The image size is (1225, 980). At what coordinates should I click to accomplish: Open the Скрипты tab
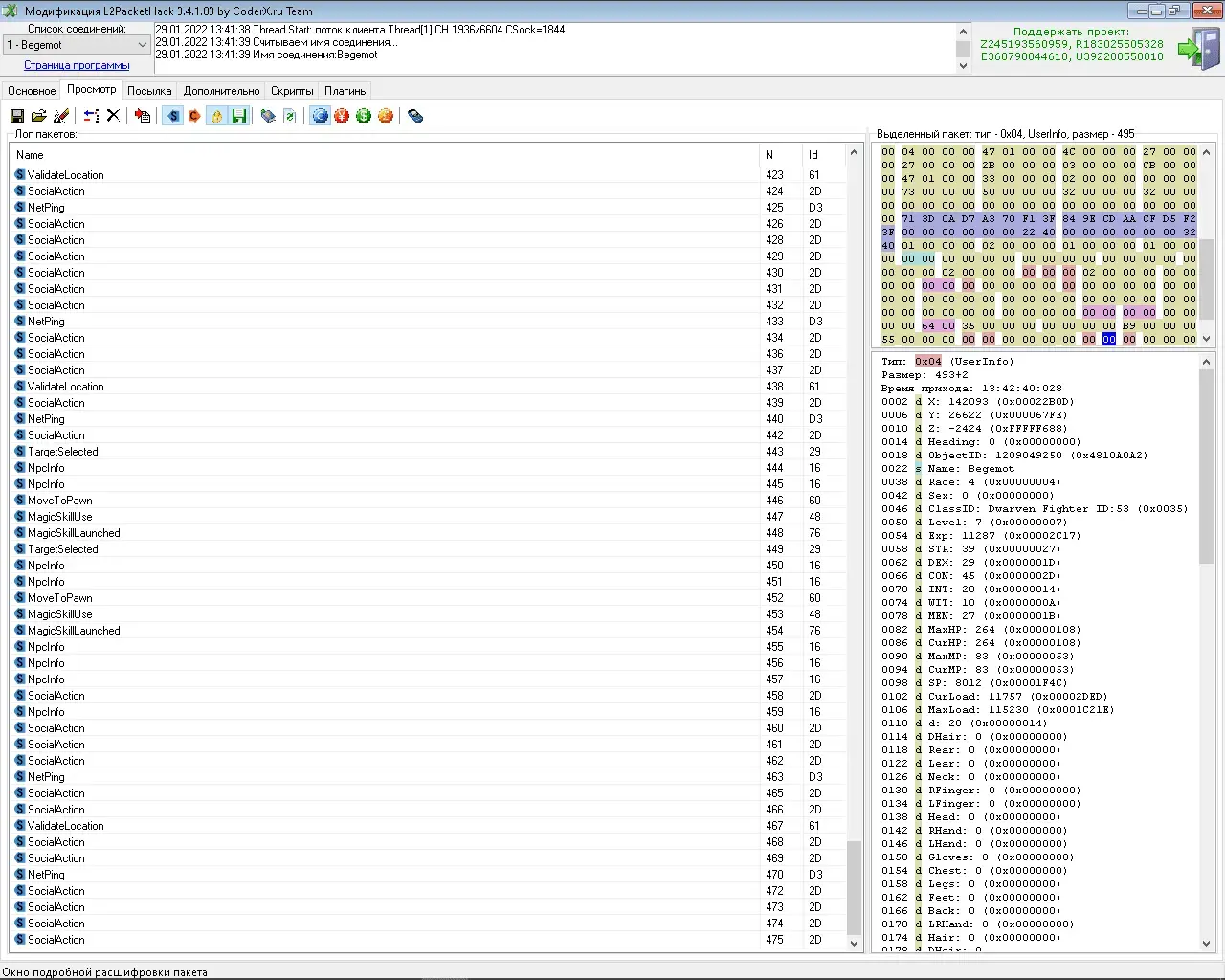(292, 91)
